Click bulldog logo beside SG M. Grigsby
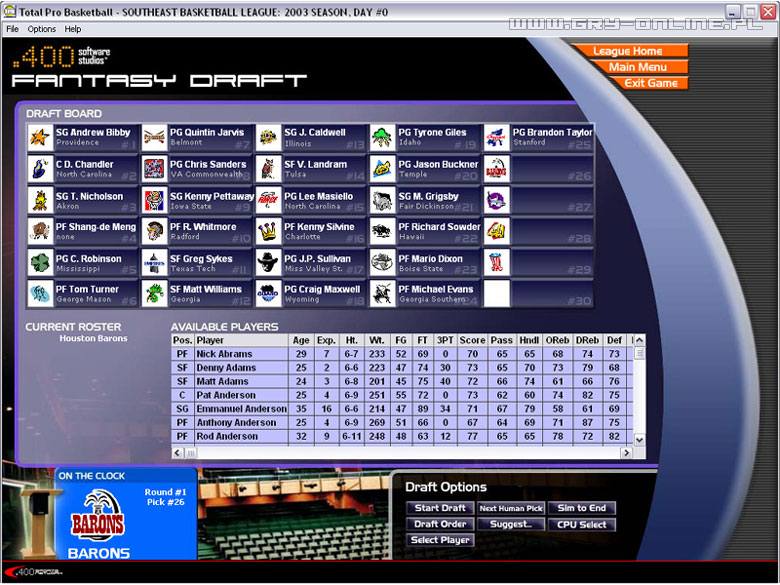The image size is (780, 585). (x=383, y=200)
